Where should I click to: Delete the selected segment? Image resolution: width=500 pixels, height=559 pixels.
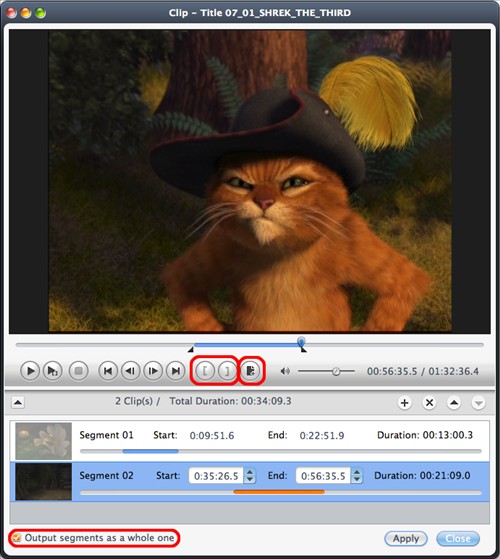tap(429, 403)
